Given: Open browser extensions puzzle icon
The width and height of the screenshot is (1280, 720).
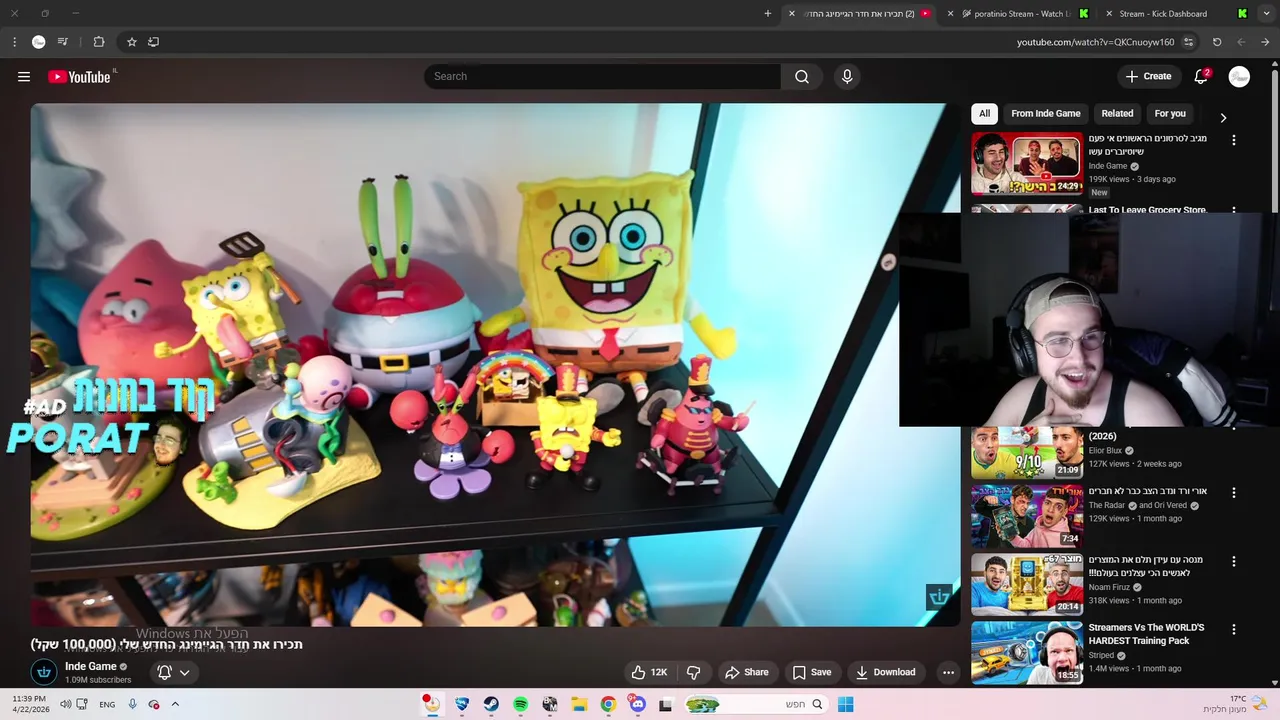Looking at the screenshot, I should pyautogui.click(x=99, y=42).
